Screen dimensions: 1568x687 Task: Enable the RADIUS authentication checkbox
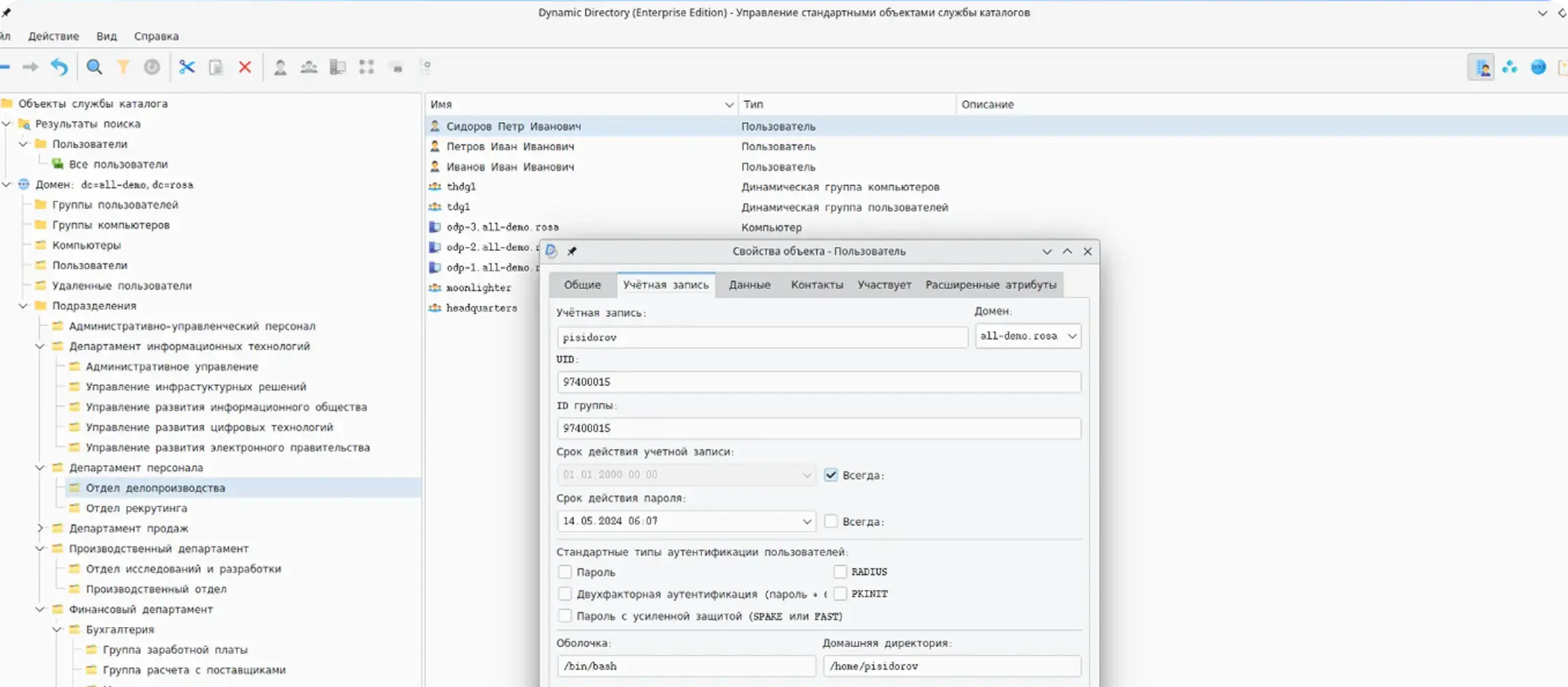pyautogui.click(x=840, y=572)
